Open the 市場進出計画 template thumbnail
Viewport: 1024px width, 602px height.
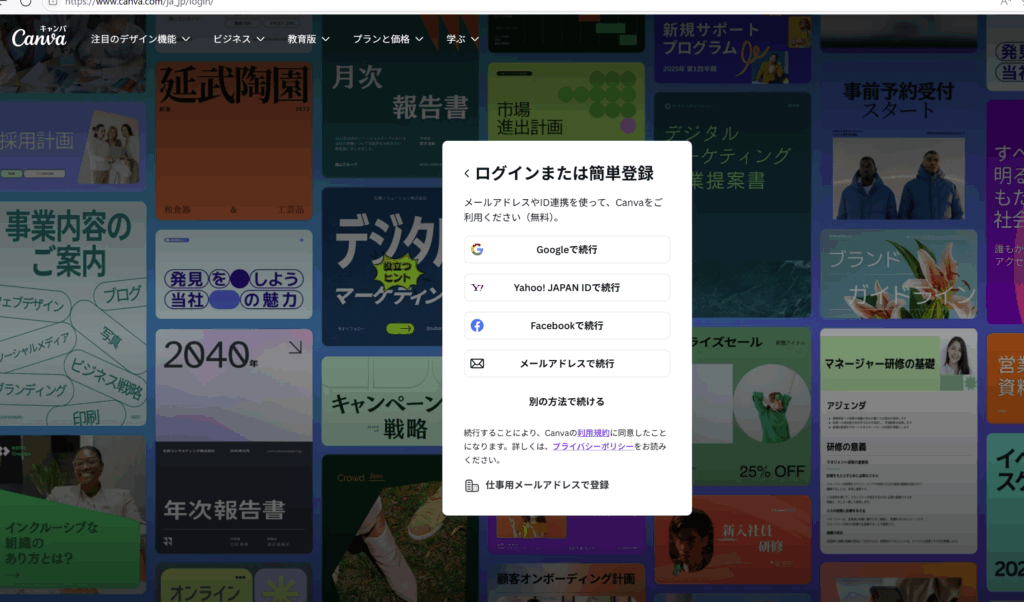566,101
